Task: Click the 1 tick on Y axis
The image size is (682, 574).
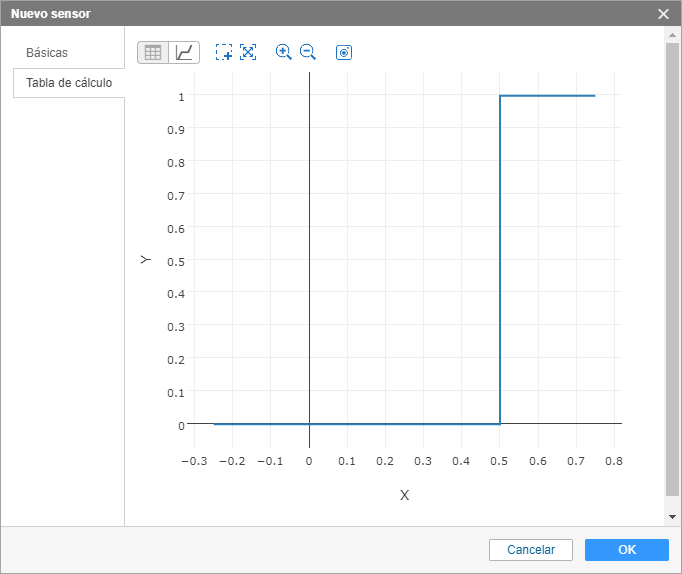Action: [181, 97]
